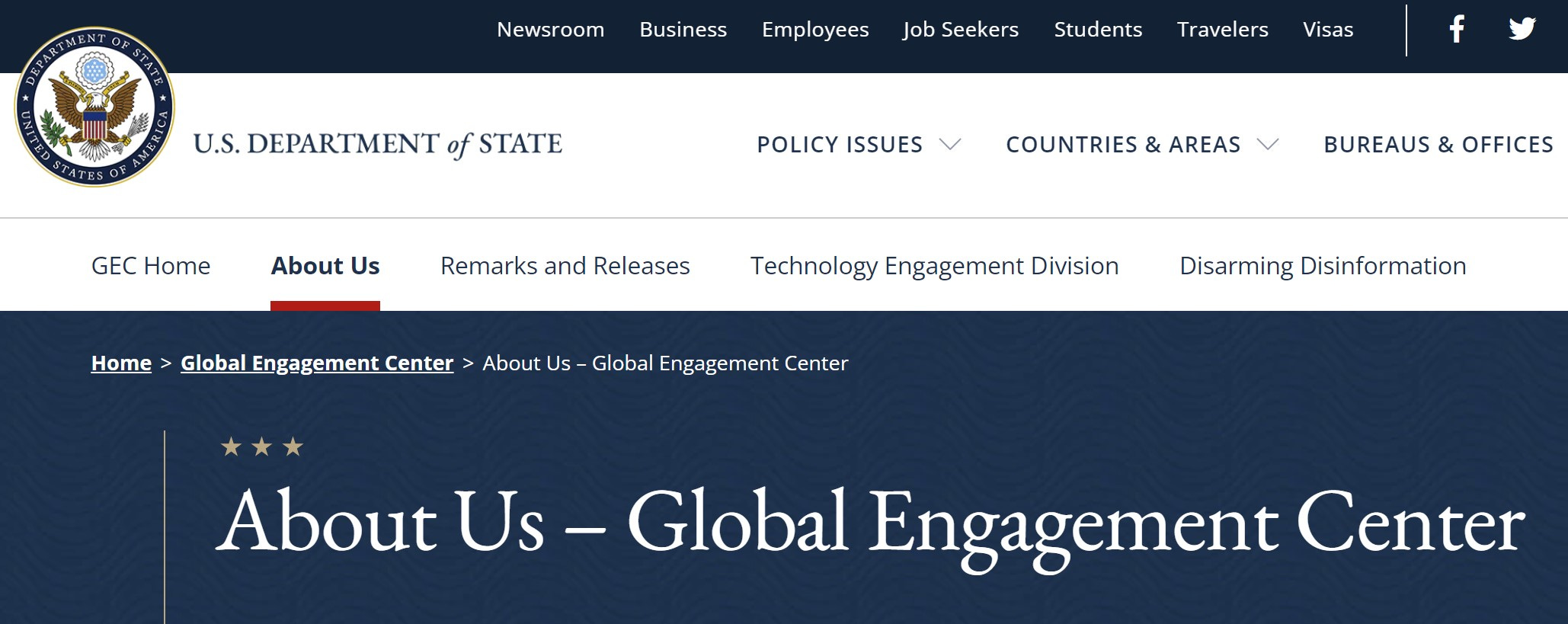Open the Students link
The width and height of the screenshot is (1568, 624).
[1098, 29]
